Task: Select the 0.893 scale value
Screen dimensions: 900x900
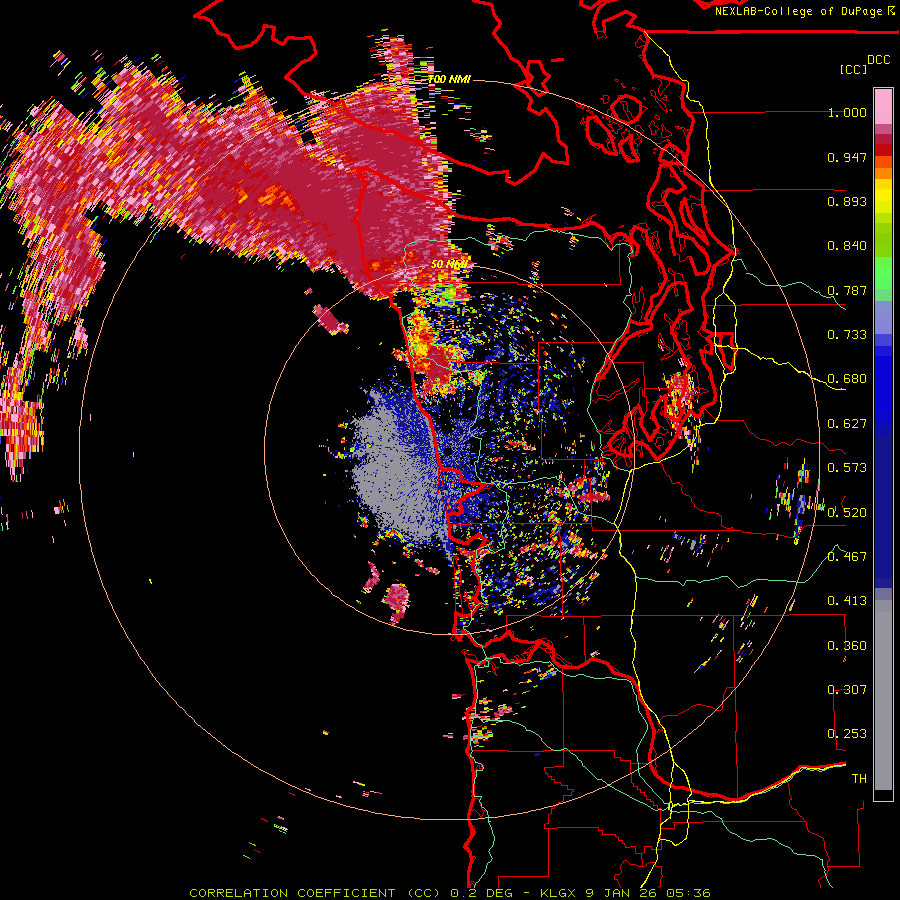Action: click(x=847, y=201)
